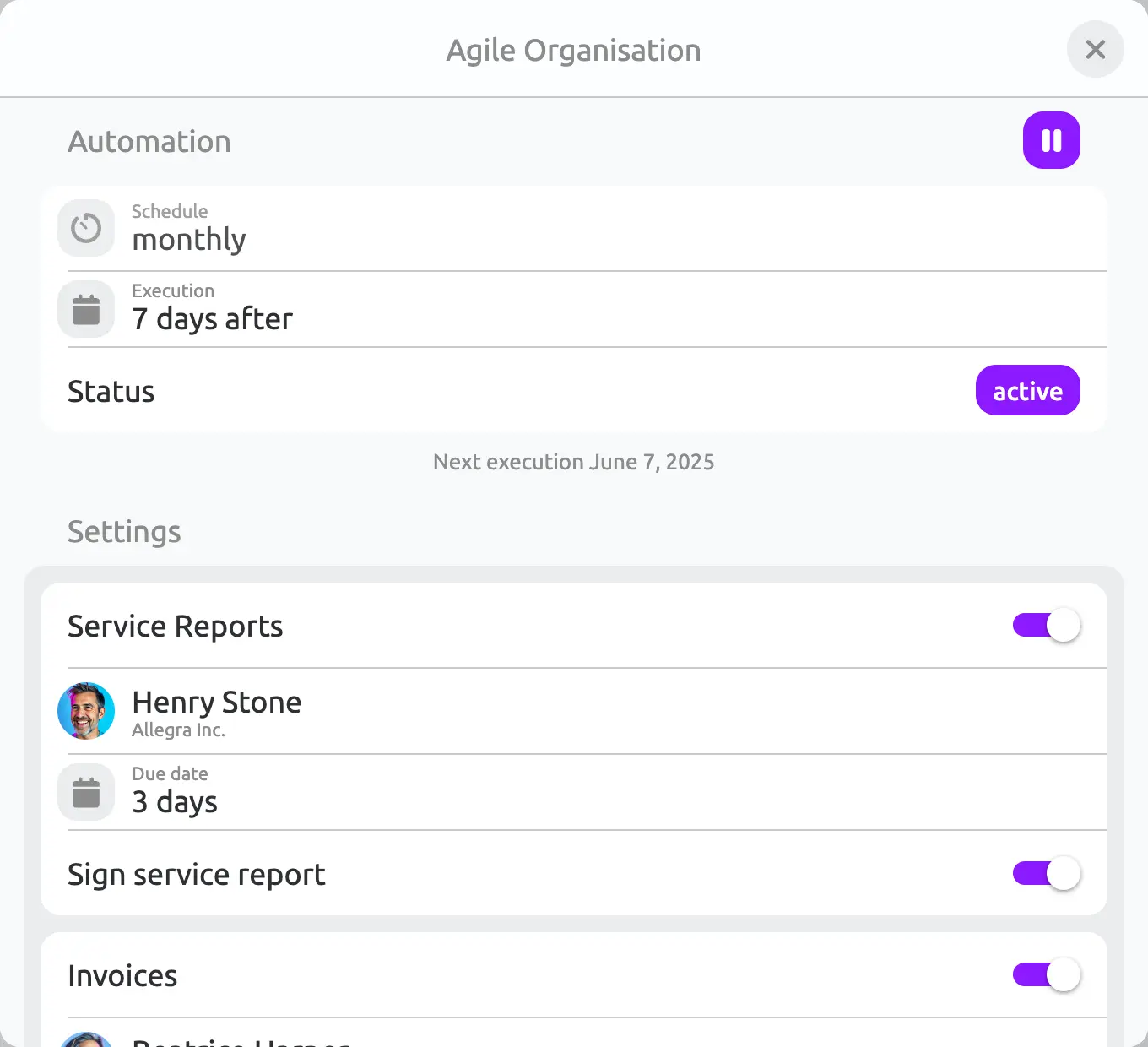The image size is (1148, 1047).
Task: Click the Invoices label
Action: click(x=122, y=976)
